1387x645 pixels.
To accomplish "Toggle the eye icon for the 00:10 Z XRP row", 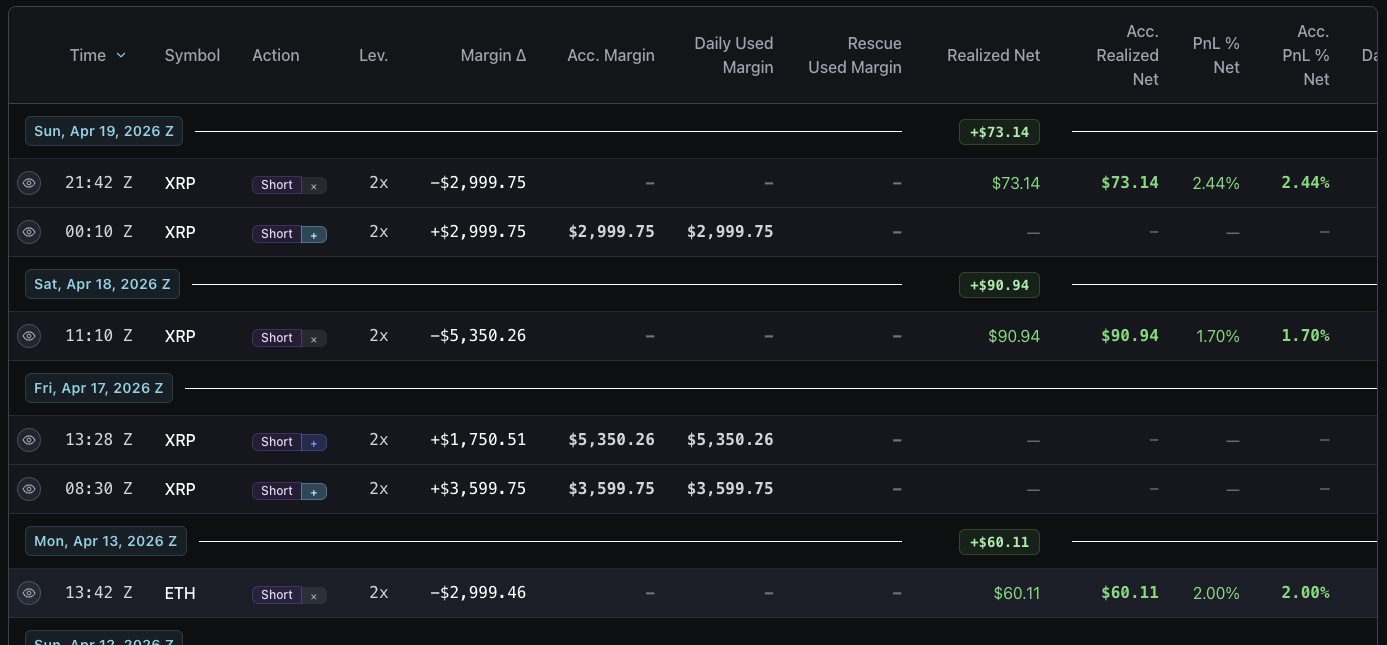I will (x=29, y=232).
